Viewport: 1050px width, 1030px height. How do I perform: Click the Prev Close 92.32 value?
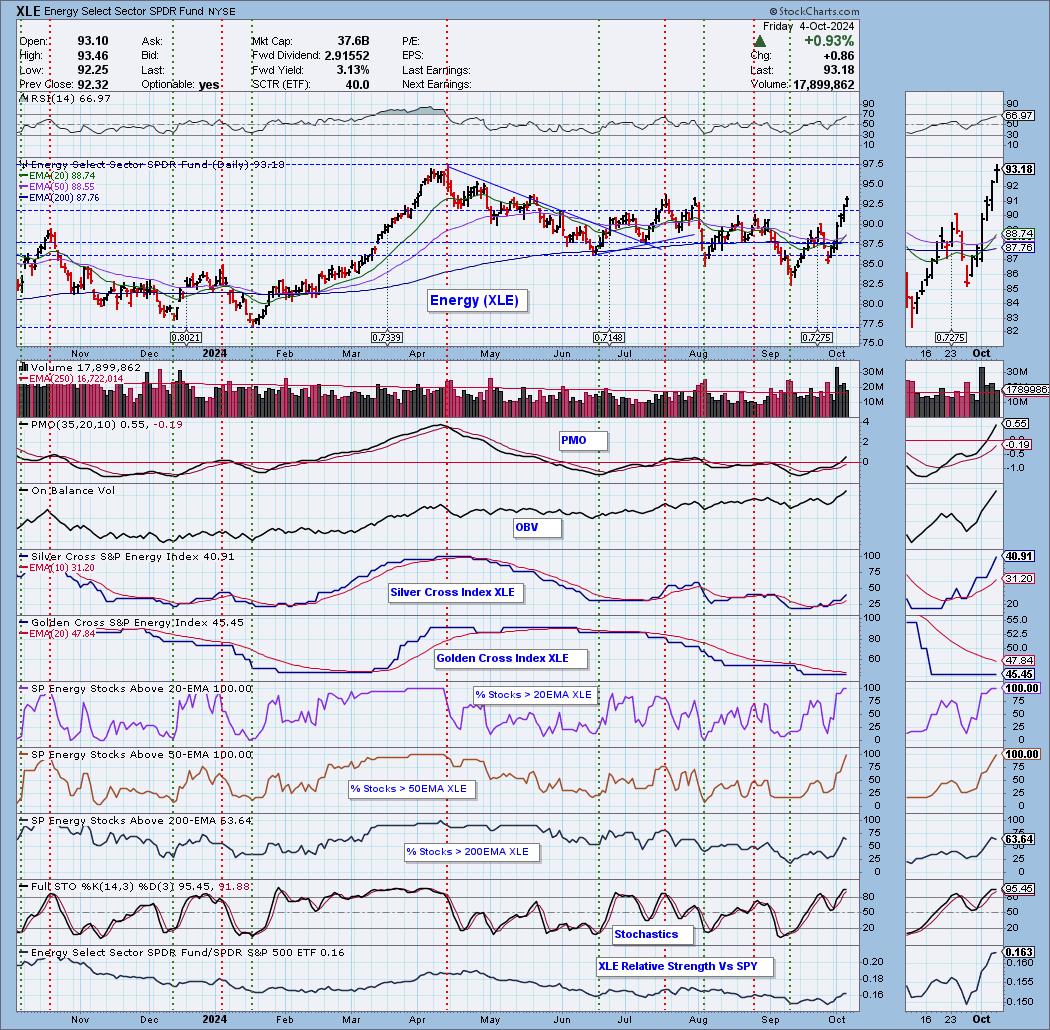pos(92,84)
